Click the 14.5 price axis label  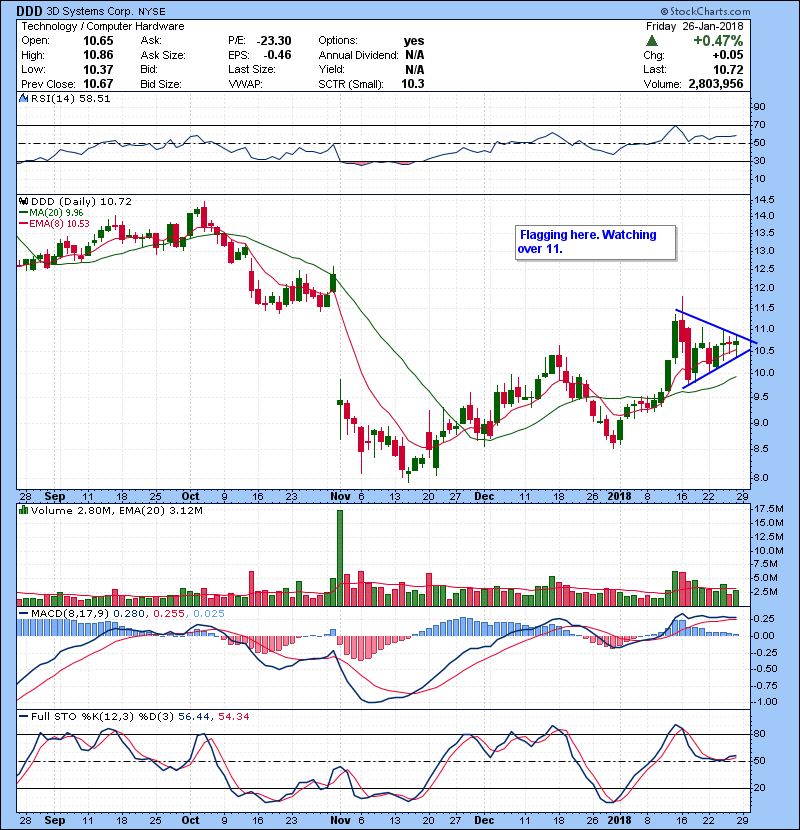pyautogui.click(x=763, y=200)
